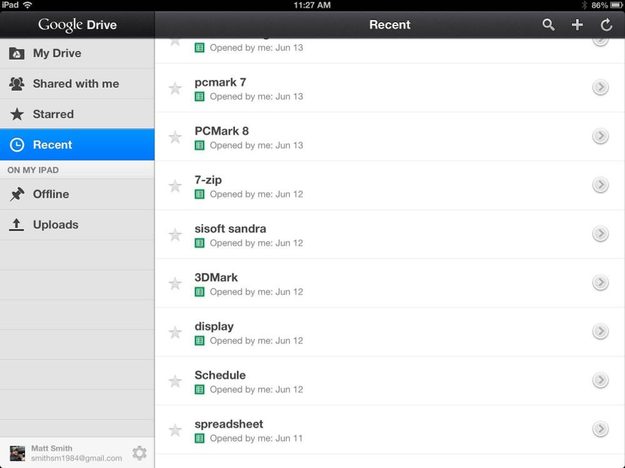The height and width of the screenshot is (468, 625).
Task: Go to Shared with me
Action: [x=77, y=84]
